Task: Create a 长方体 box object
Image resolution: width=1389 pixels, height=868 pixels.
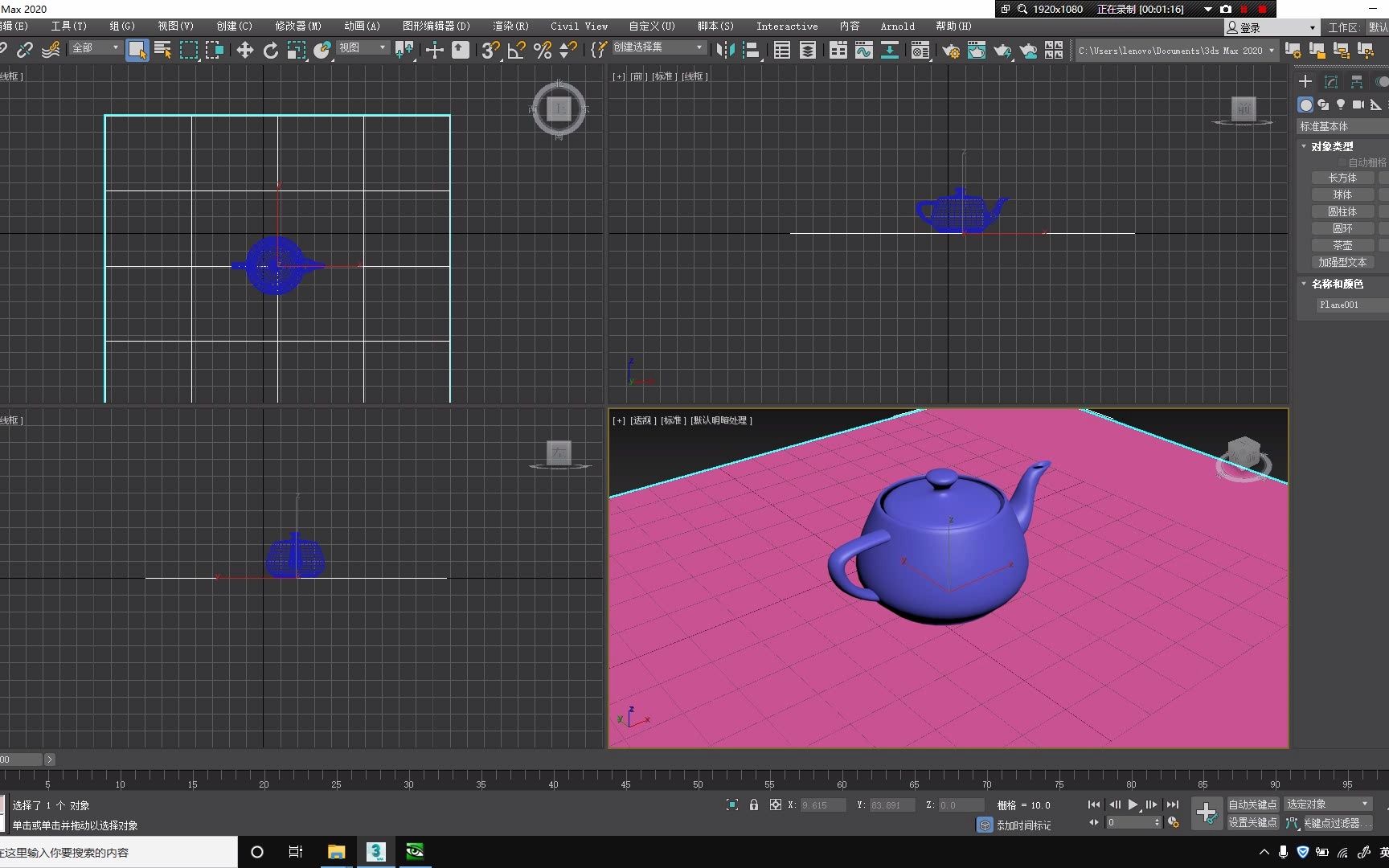Action: click(x=1342, y=178)
